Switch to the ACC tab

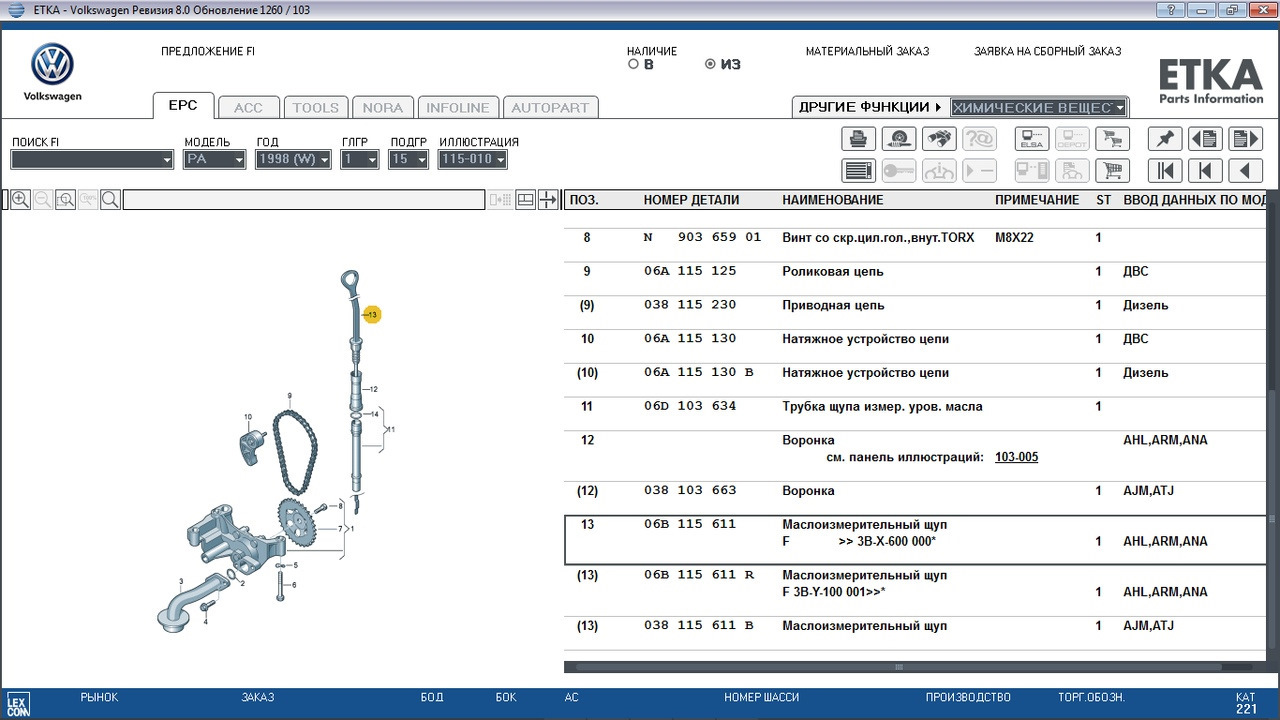(248, 108)
